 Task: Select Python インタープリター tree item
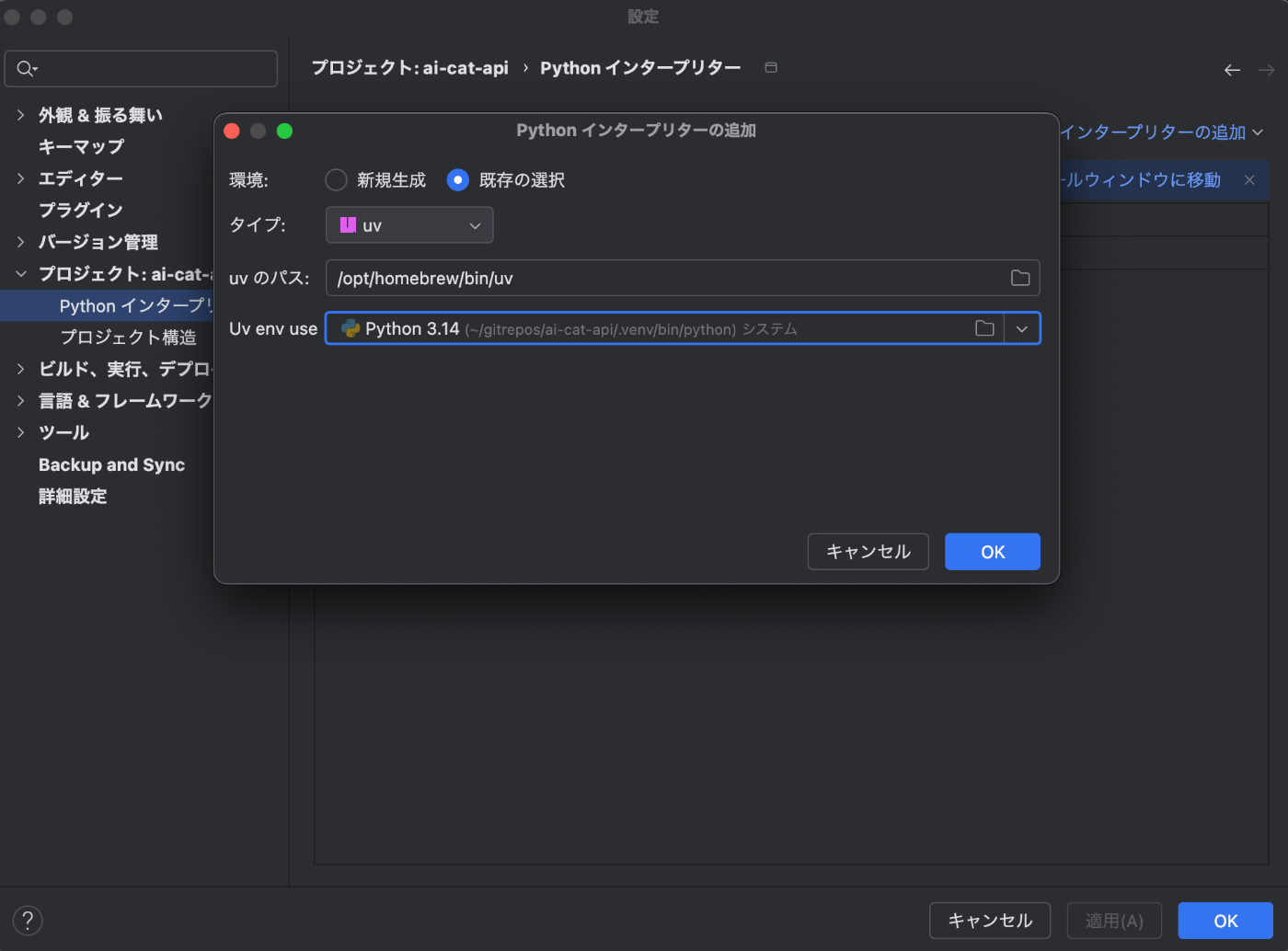click(x=107, y=305)
